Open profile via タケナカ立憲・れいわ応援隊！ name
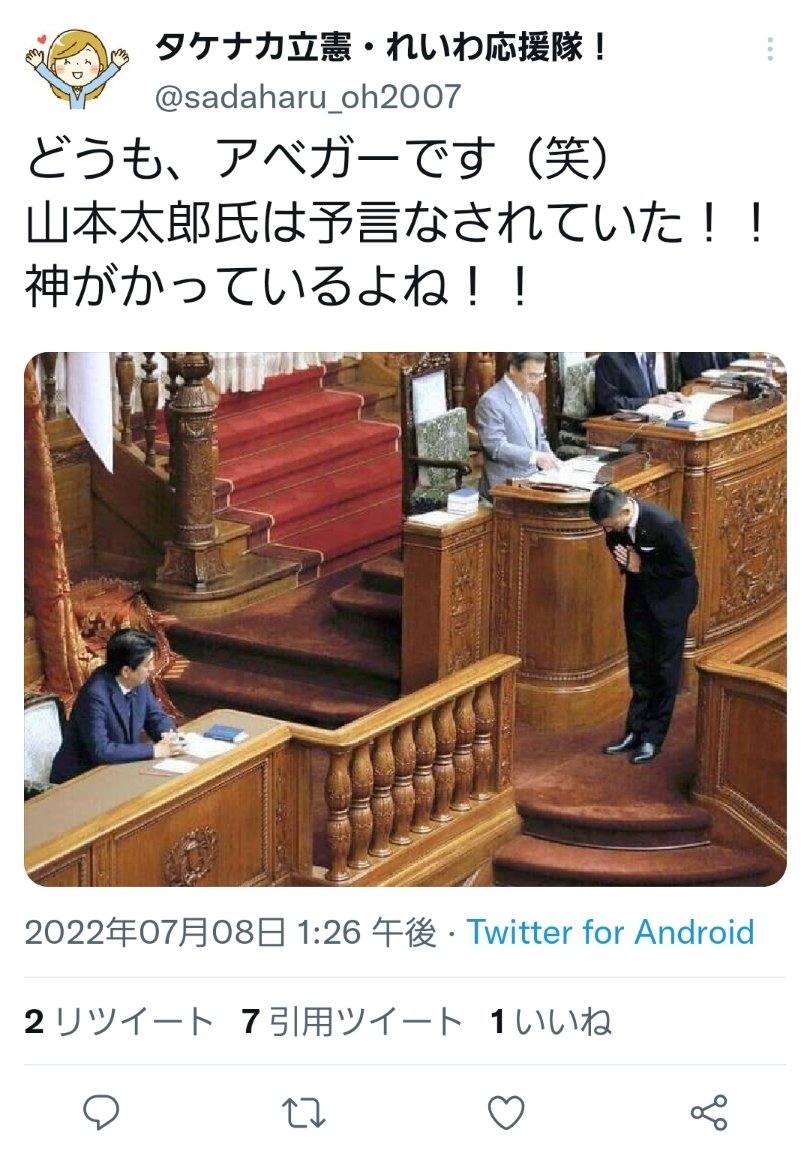This screenshot has width=810, height=1150. point(381,48)
